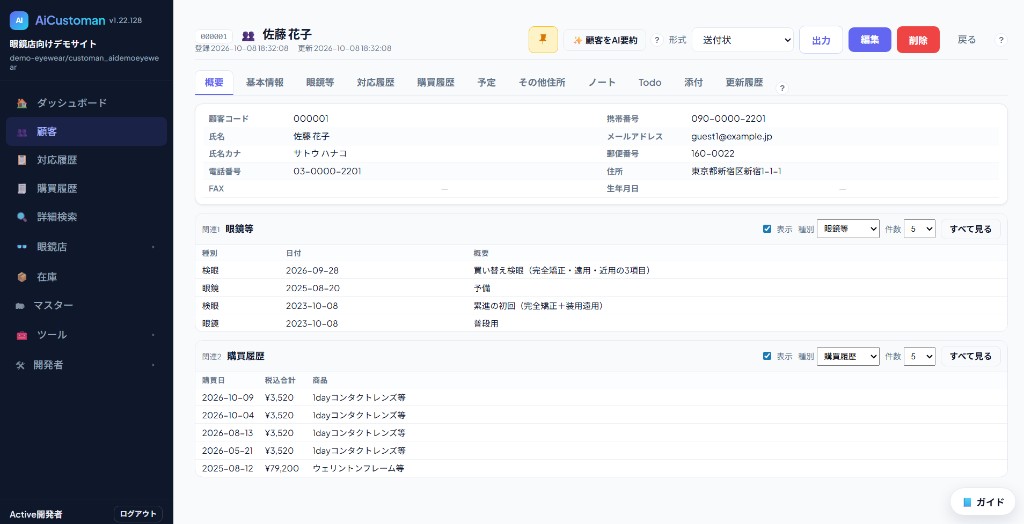
Task: Click the 顧客をAI要約 button
Action: click(x=605, y=40)
